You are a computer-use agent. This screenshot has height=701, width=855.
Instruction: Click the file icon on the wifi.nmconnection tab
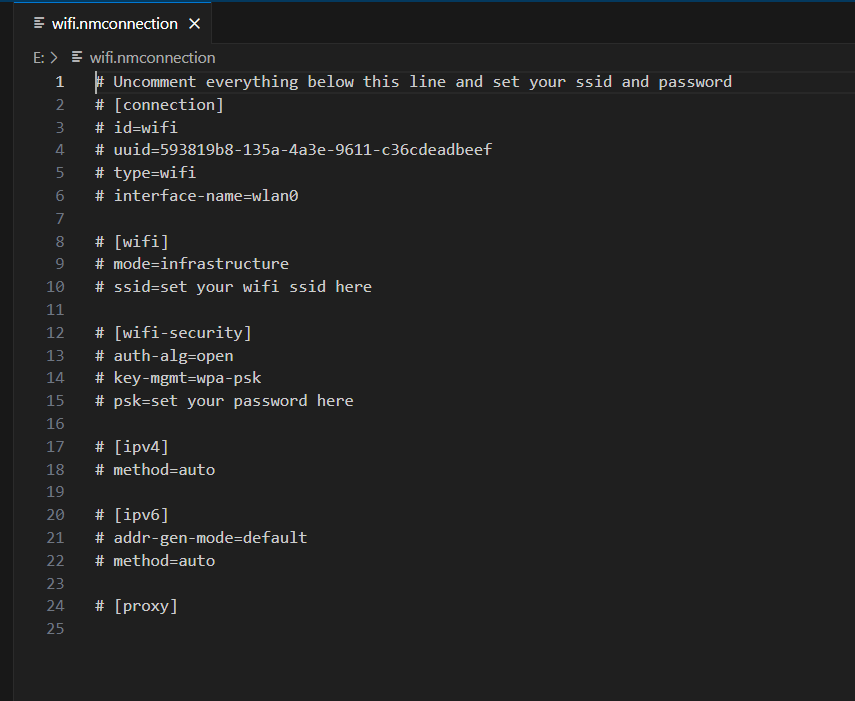(39, 23)
